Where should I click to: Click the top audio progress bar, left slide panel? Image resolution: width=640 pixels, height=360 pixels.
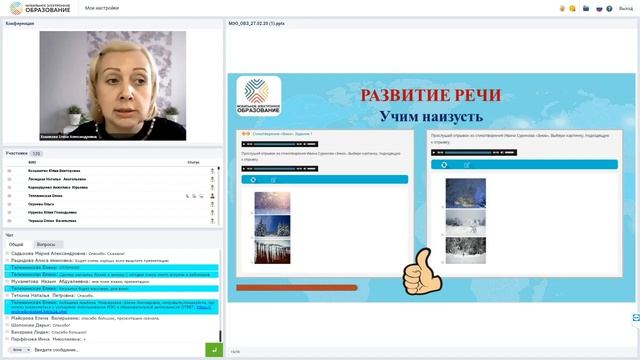275,144
